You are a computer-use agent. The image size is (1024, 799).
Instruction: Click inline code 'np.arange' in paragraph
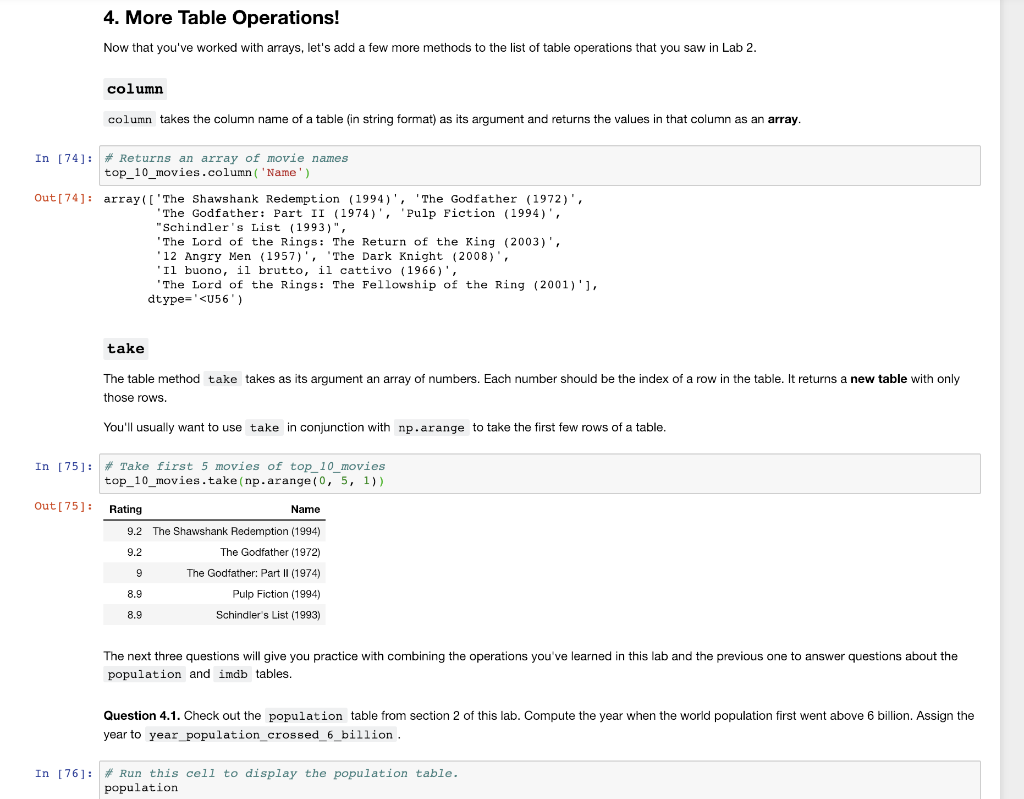[432, 428]
